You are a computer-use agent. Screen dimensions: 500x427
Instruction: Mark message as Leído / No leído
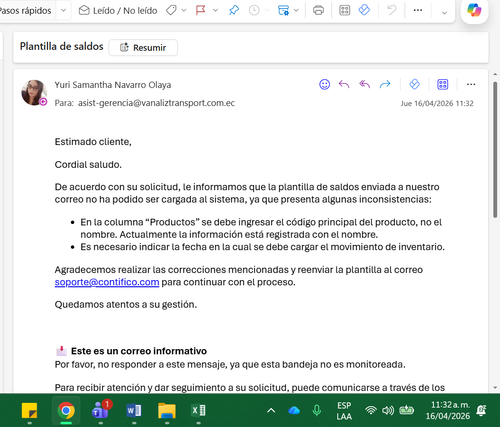pyautogui.click(x=118, y=11)
